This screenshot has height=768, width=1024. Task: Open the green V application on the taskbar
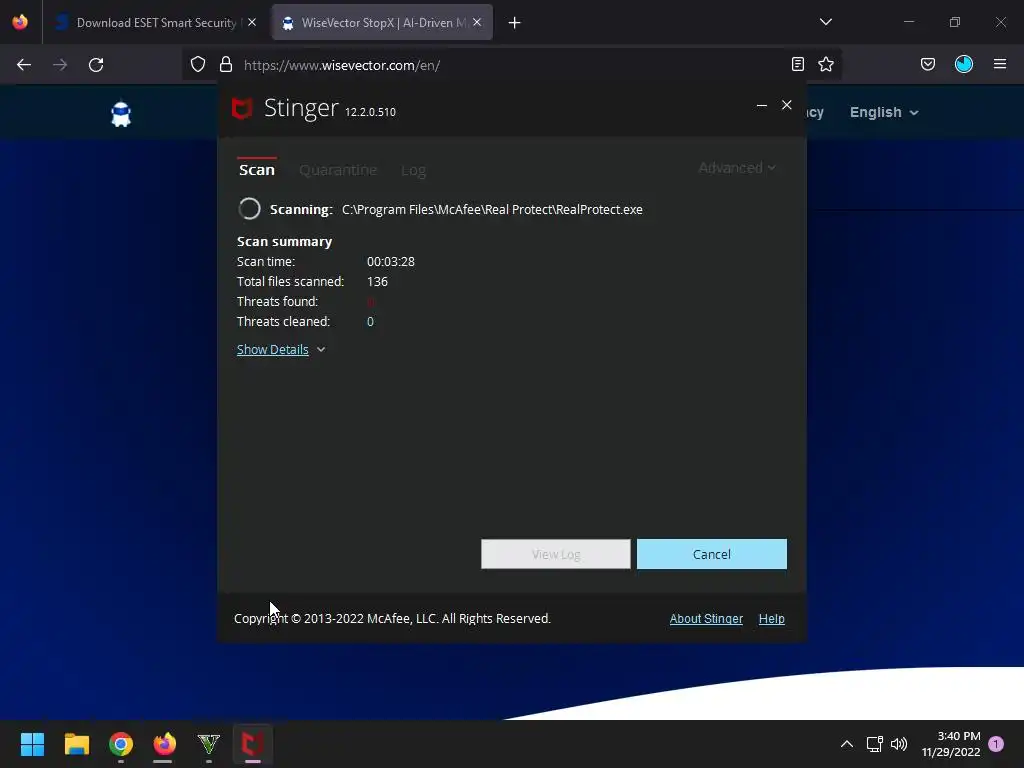point(208,744)
